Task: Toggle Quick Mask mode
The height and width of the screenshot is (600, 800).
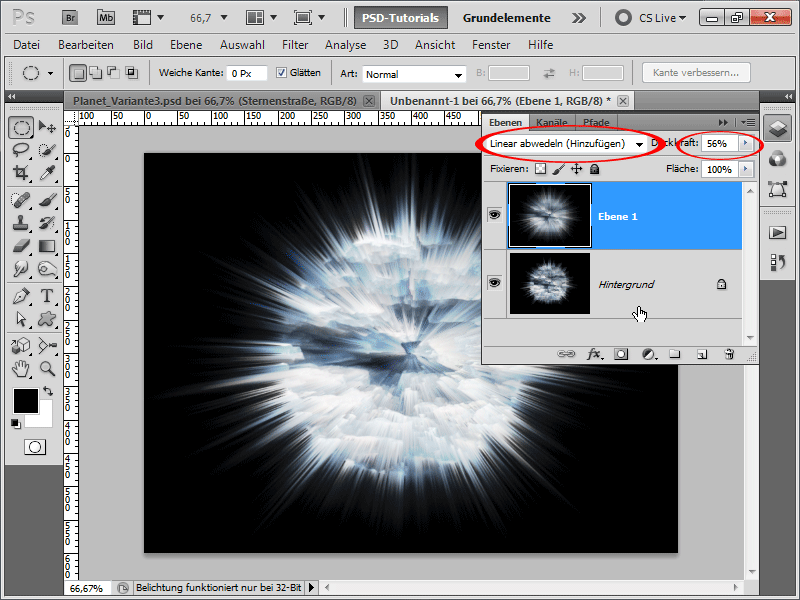Action: [35, 447]
